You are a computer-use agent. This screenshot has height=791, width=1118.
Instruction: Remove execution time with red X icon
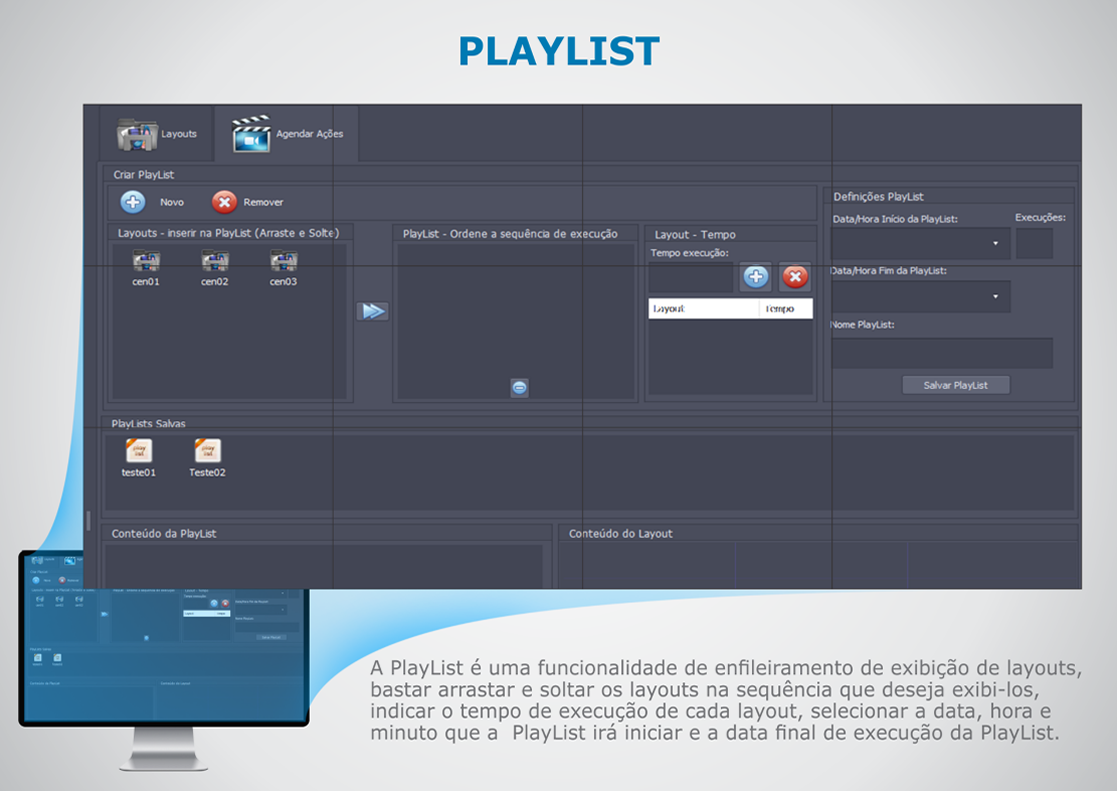(x=795, y=277)
